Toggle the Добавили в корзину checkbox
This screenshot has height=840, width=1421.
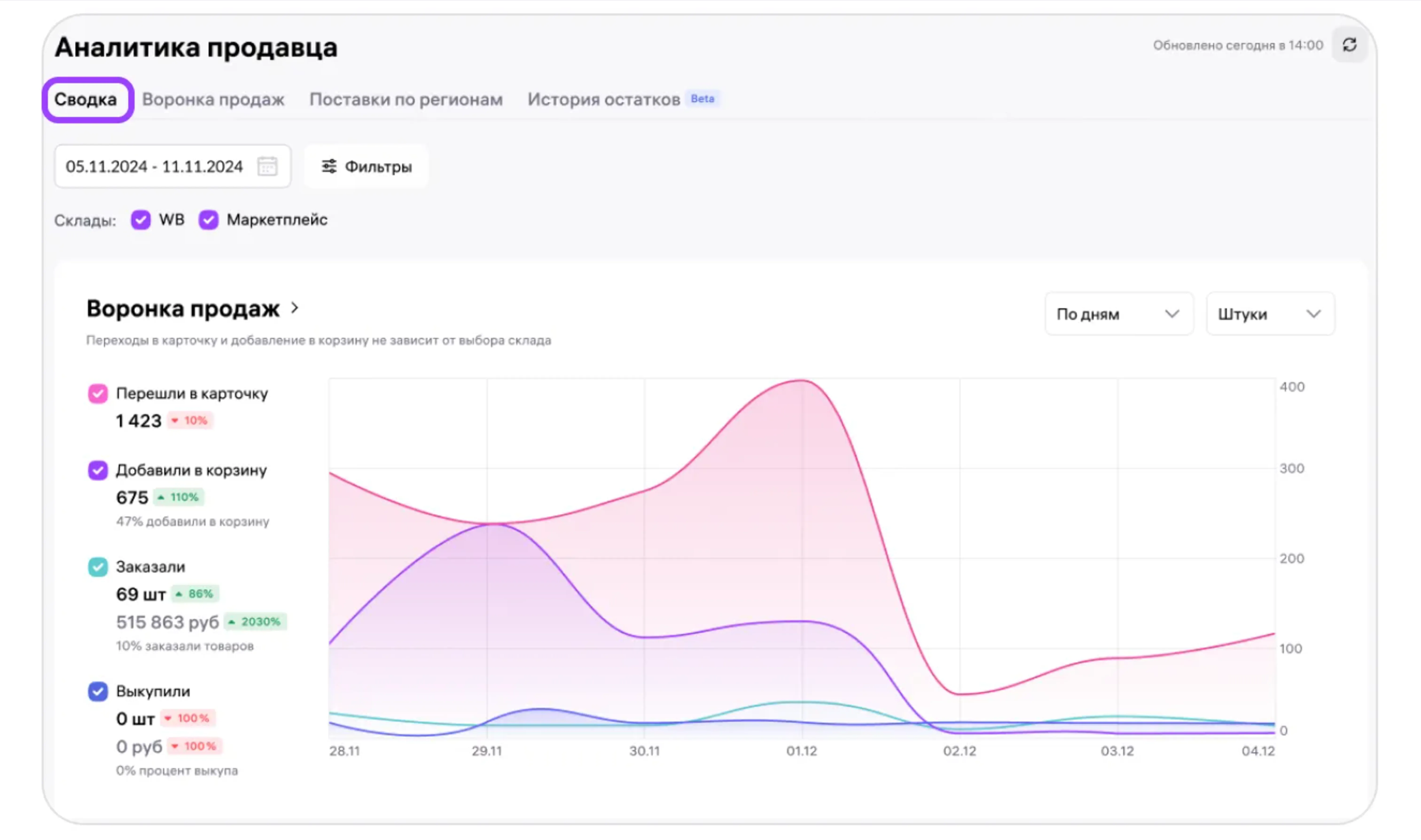point(98,470)
